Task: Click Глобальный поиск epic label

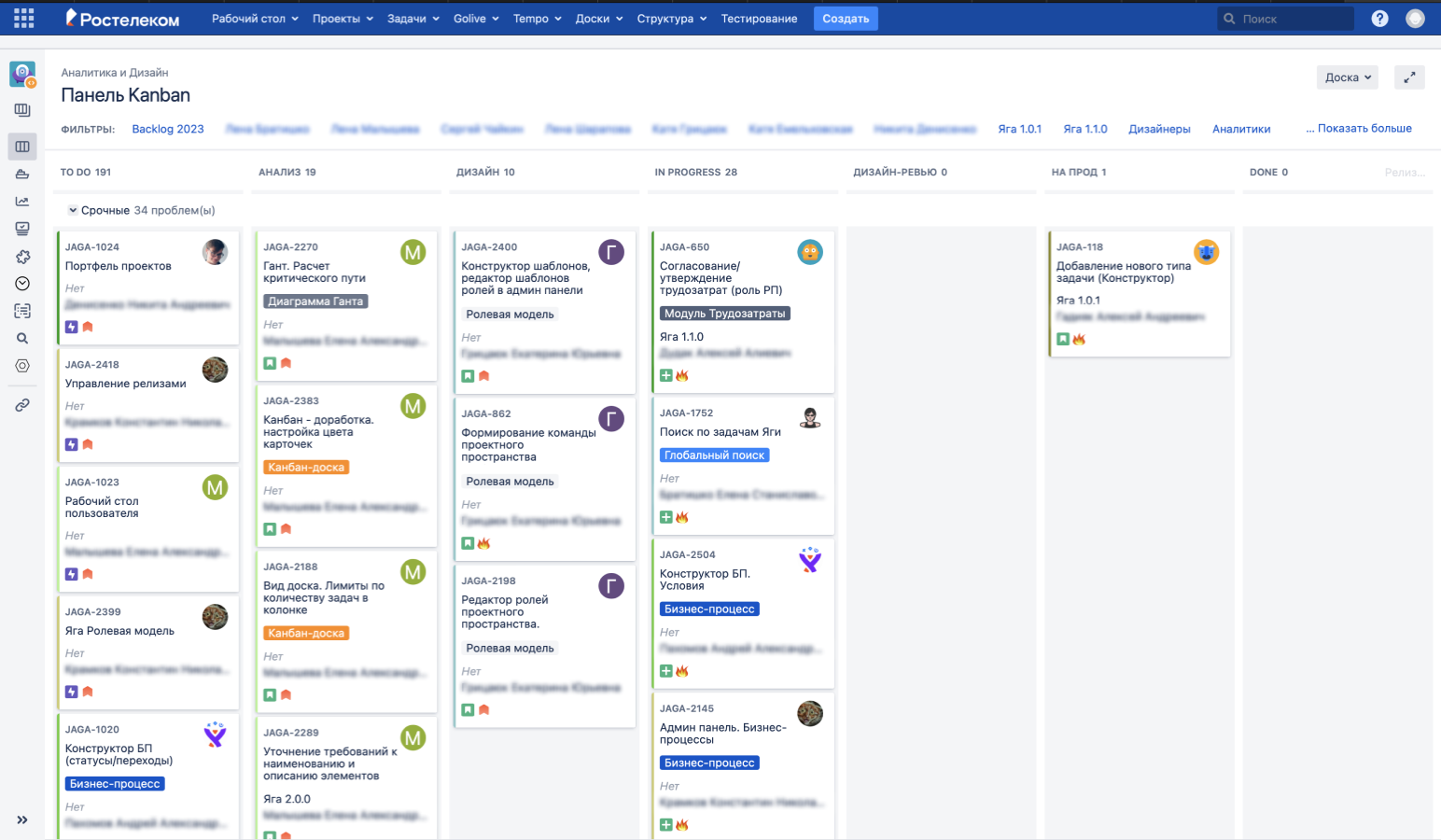Action: [x=715, y=455]
